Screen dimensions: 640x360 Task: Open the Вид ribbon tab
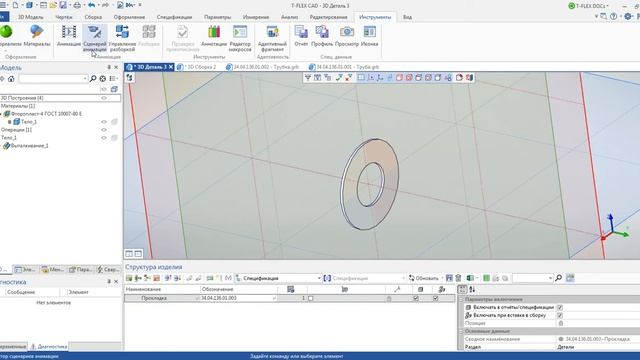pyautogui.click(x=407, y=17)
